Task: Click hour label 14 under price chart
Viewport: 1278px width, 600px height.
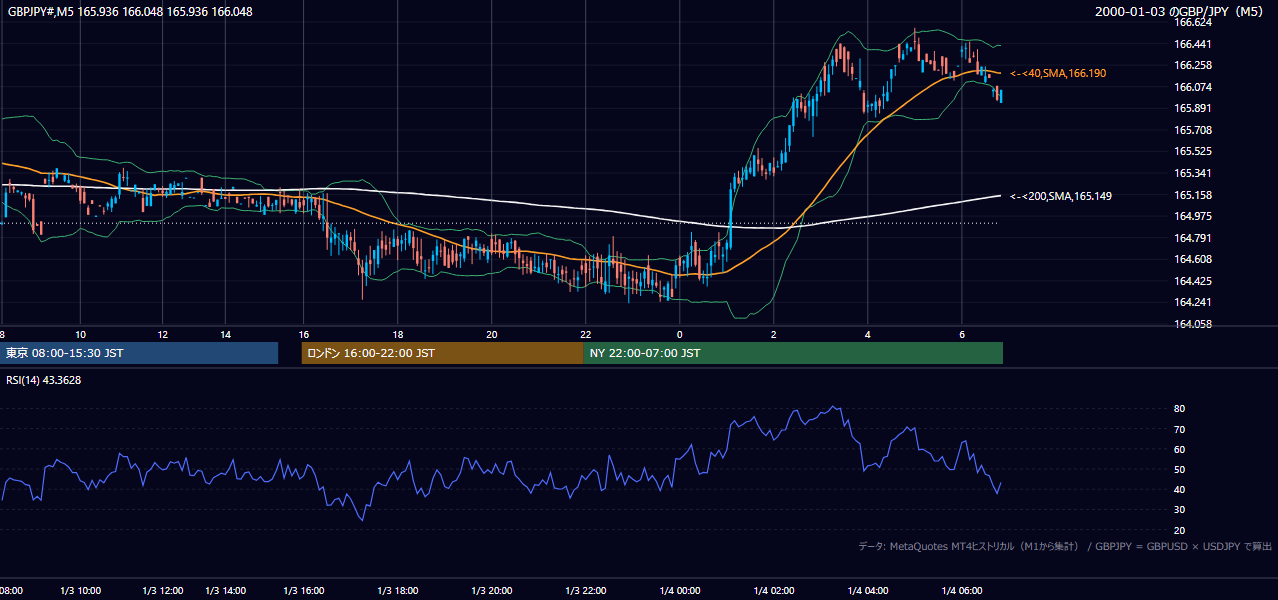Action: click(x=226, y=334)
